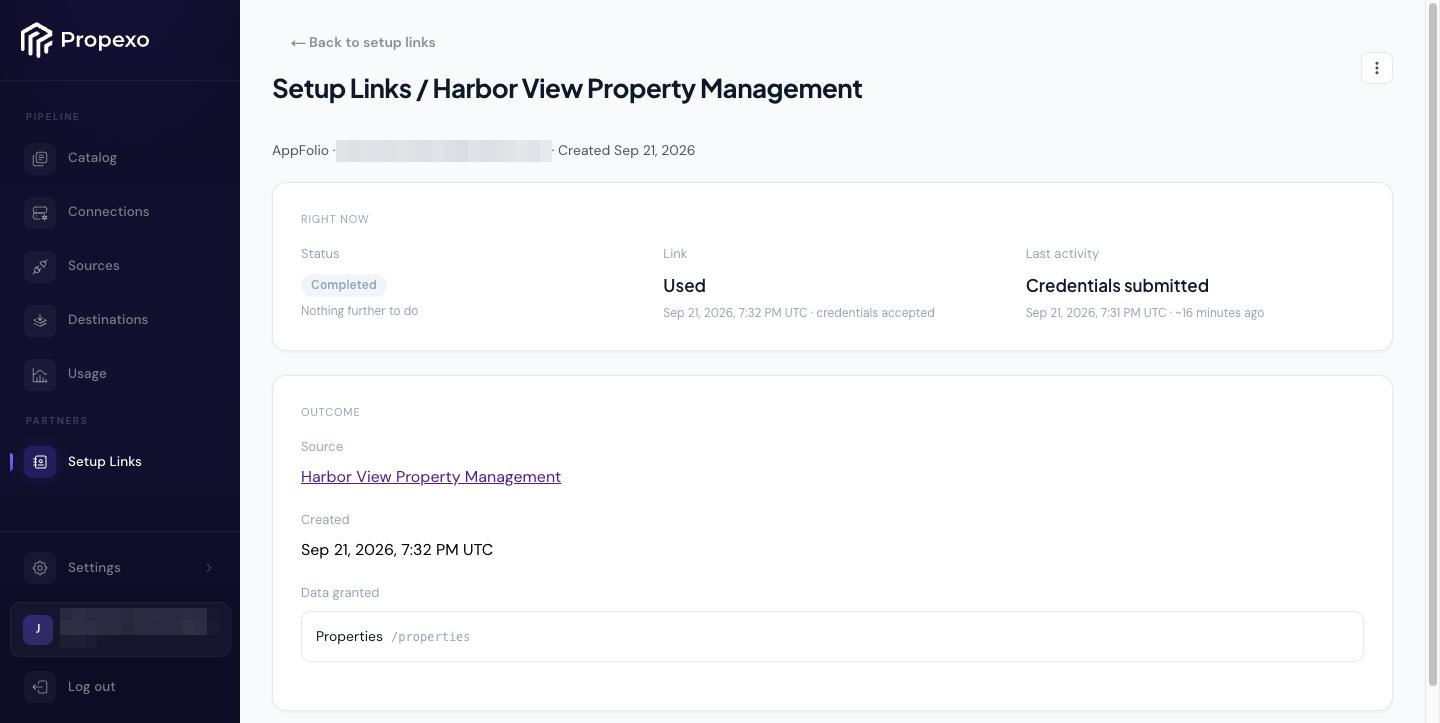The image size is (1440, 723).
Task: Select Destinations in the sidebar
Action: 108,320
